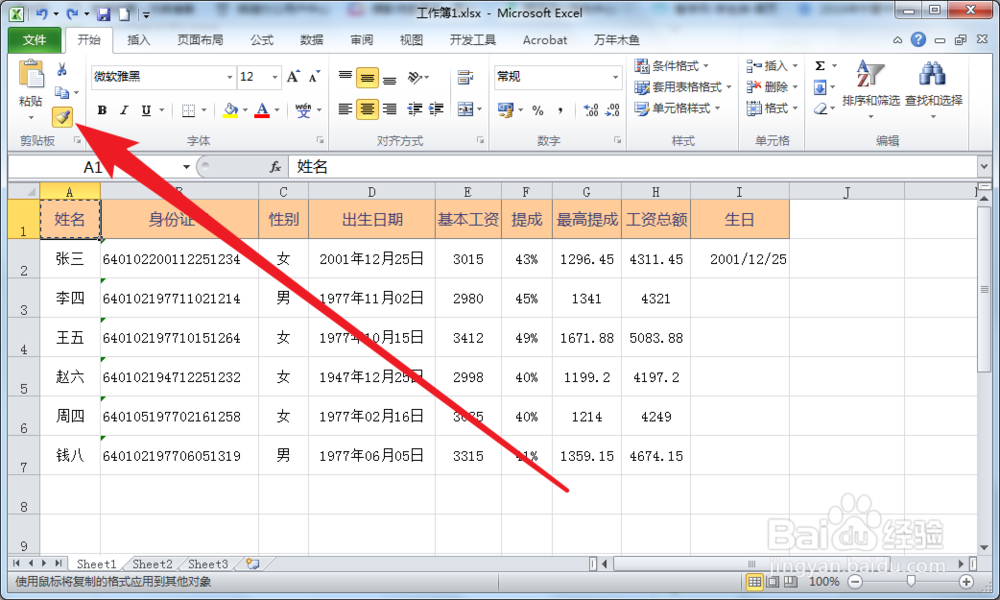Click the Excel Help question mark icon
The image size is (1000, 600).
point(918,40)
